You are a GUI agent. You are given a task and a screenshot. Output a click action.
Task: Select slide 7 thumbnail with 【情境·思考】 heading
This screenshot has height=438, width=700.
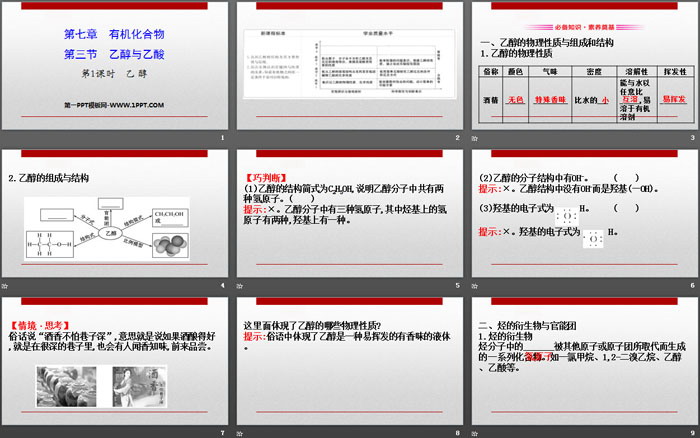[115, 361]
